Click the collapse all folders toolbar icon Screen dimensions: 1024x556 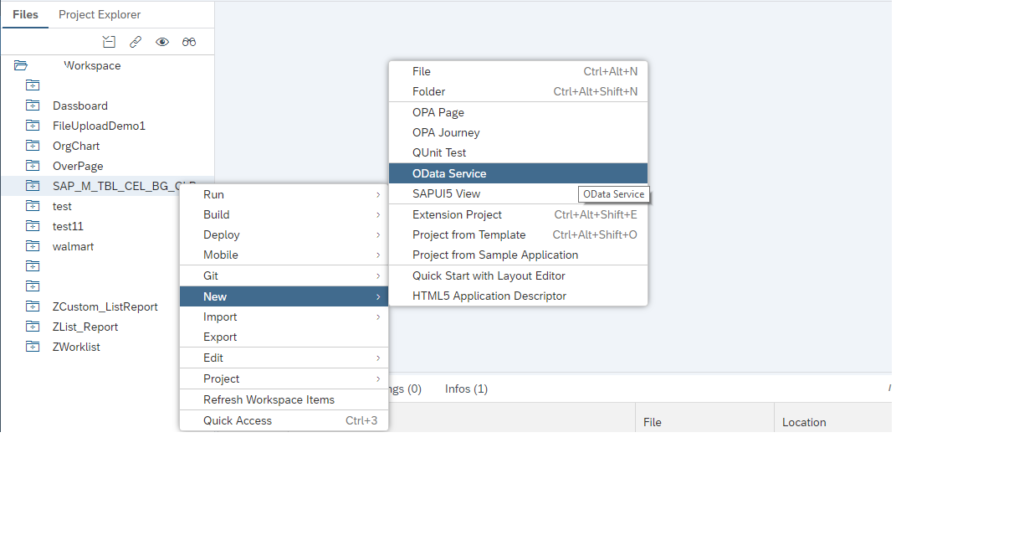point(110,42)
